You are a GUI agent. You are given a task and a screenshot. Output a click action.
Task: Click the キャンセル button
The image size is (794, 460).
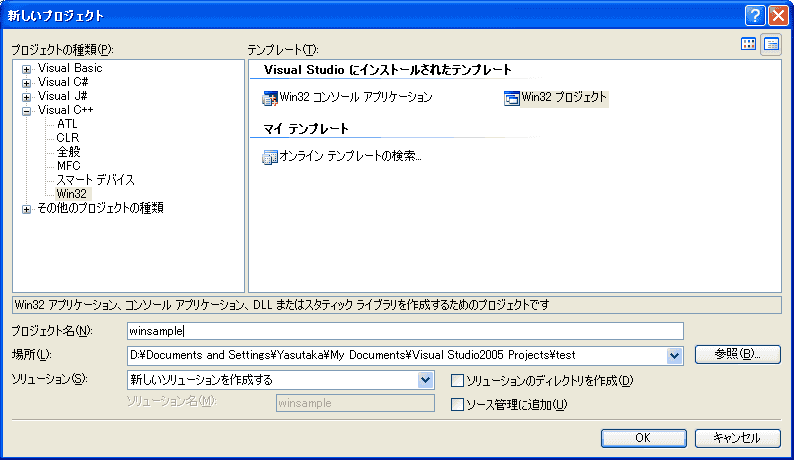737,438
